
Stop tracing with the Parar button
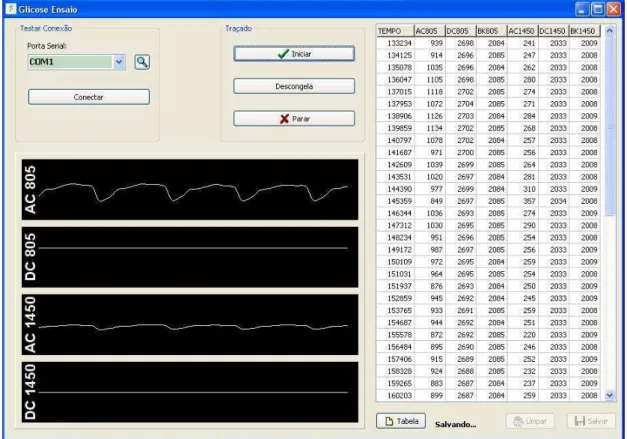[x=294, y=119]
